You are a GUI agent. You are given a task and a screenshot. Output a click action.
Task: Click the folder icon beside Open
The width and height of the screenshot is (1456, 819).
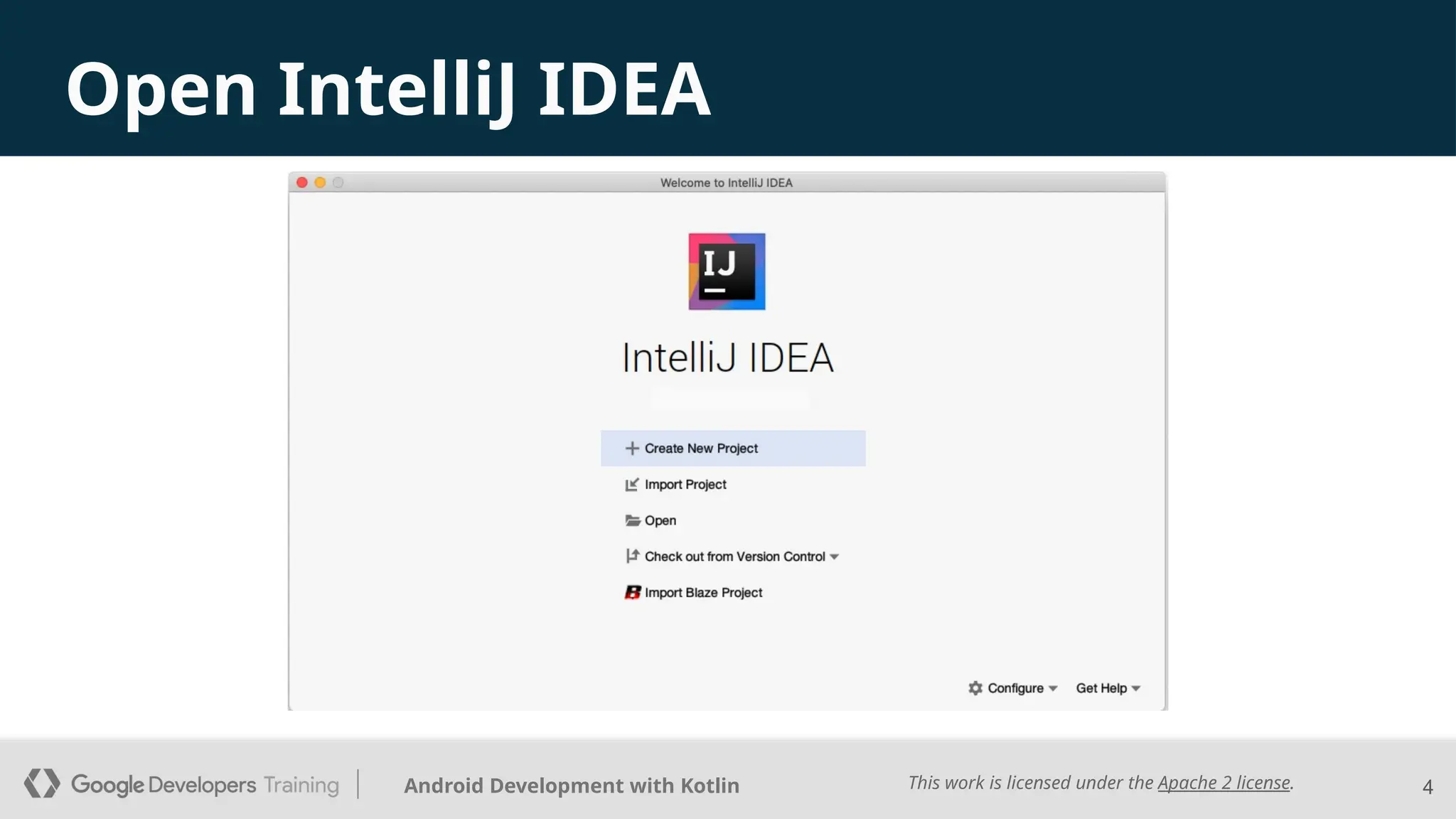(633, 520)
